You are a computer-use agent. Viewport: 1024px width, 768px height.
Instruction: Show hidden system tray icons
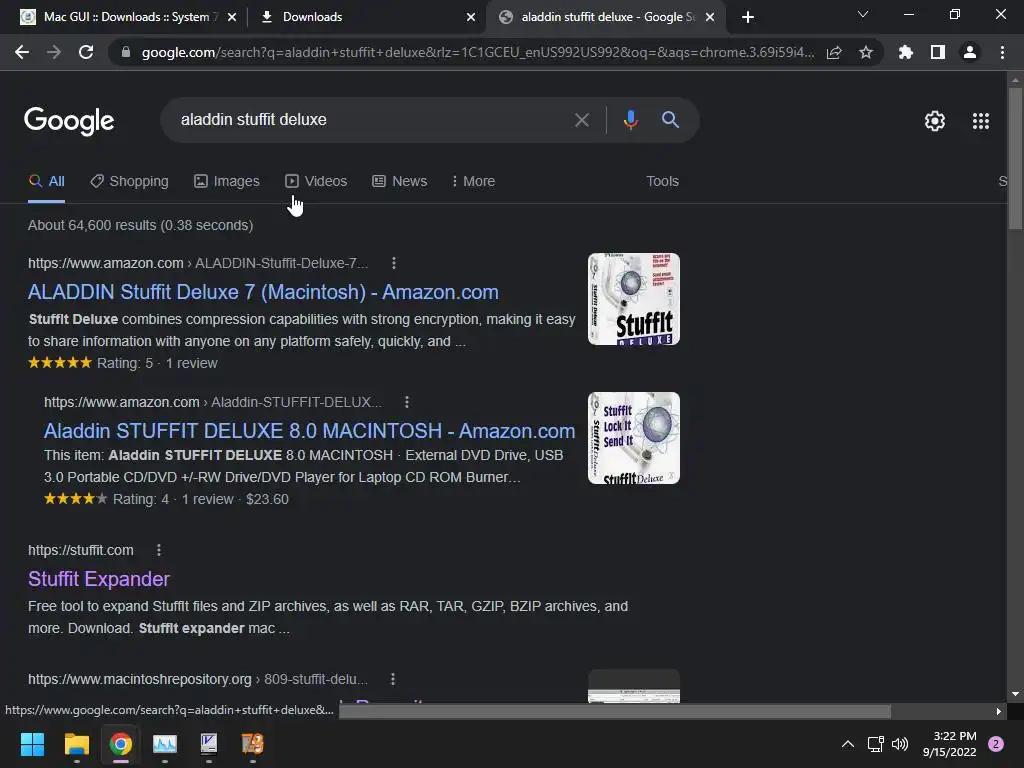[848, 744]
